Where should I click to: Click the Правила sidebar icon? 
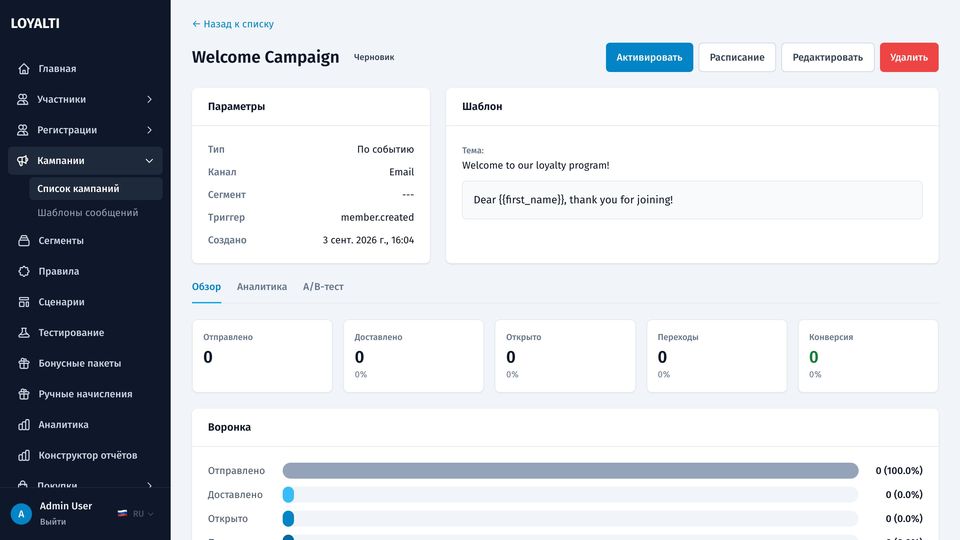point(24,271)
